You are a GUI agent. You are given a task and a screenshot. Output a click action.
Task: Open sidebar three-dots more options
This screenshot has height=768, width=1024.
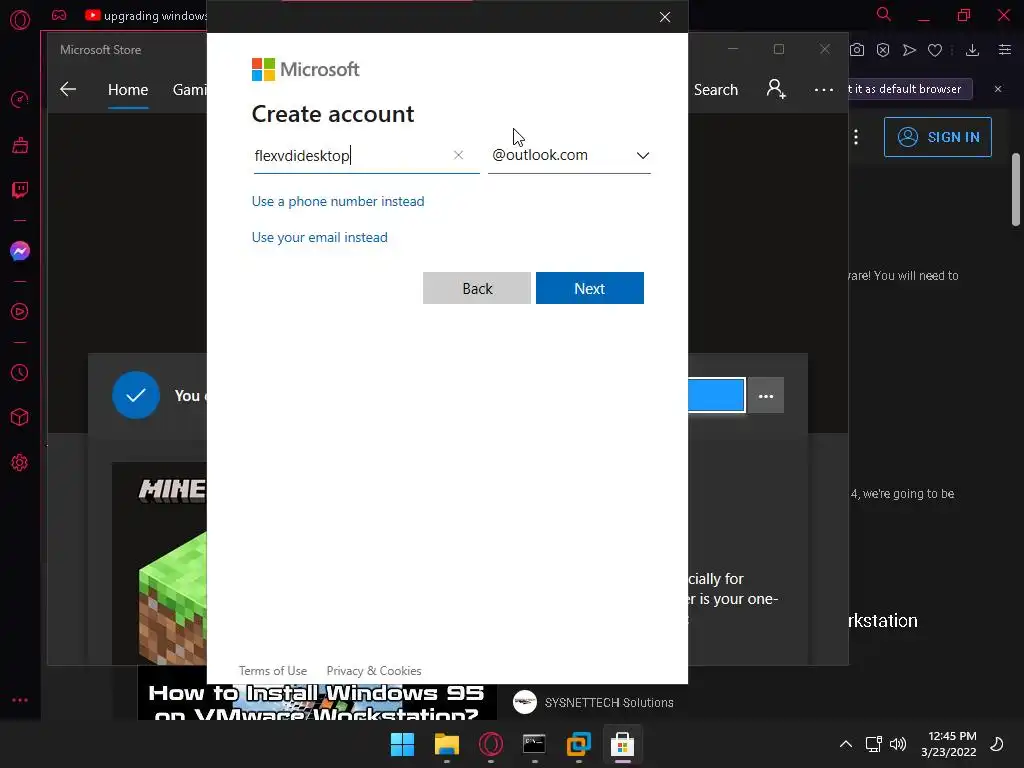[20, 700]
